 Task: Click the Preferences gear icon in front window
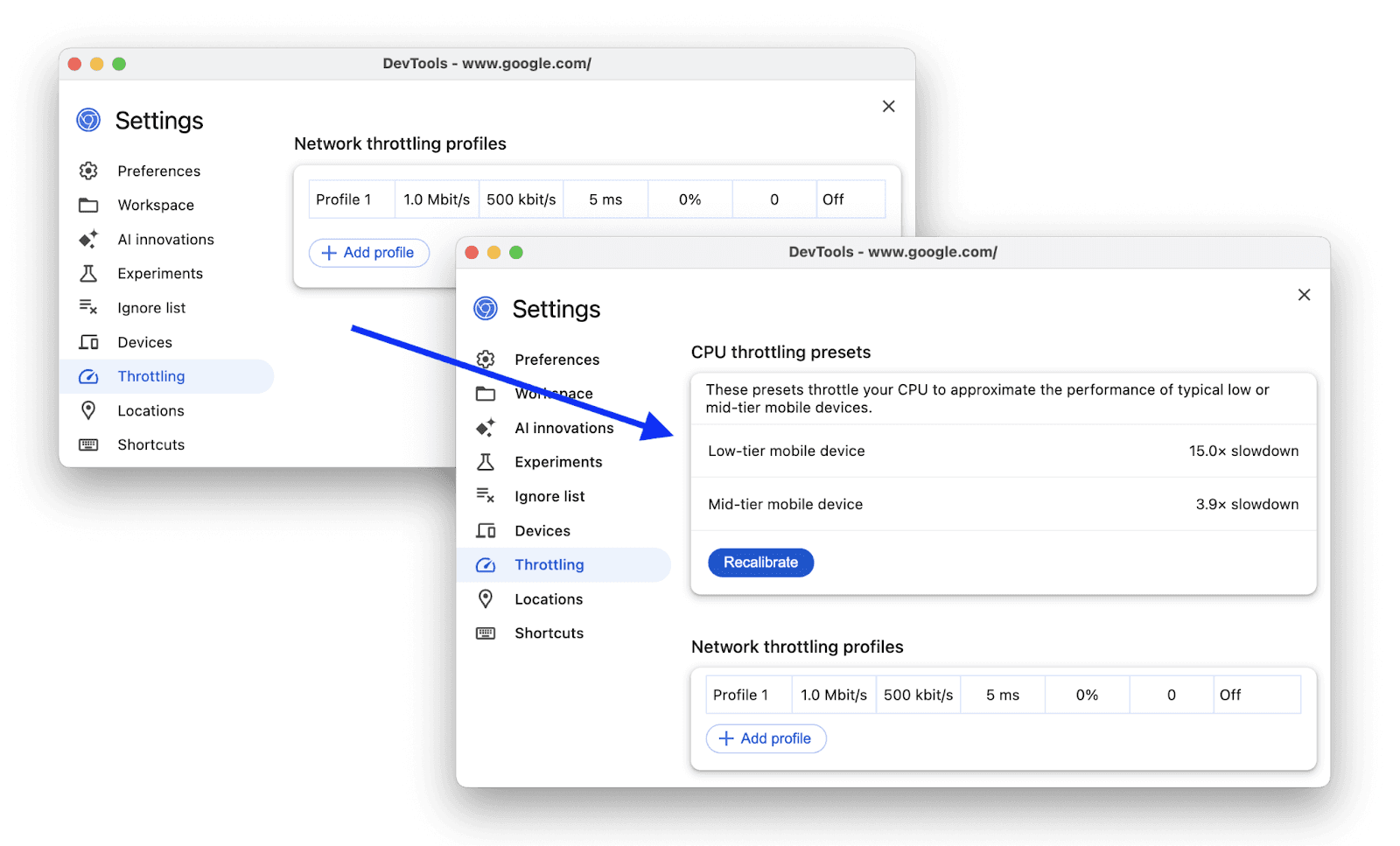[486, 359]
